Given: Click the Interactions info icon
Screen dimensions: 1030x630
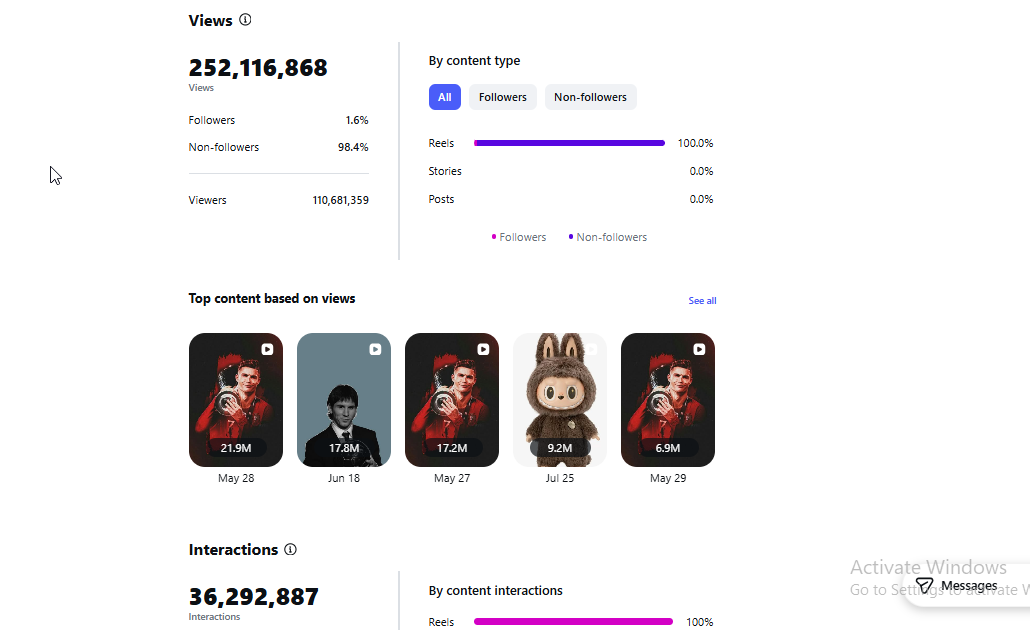Looking at the screenshot, I should click(290, 549).
